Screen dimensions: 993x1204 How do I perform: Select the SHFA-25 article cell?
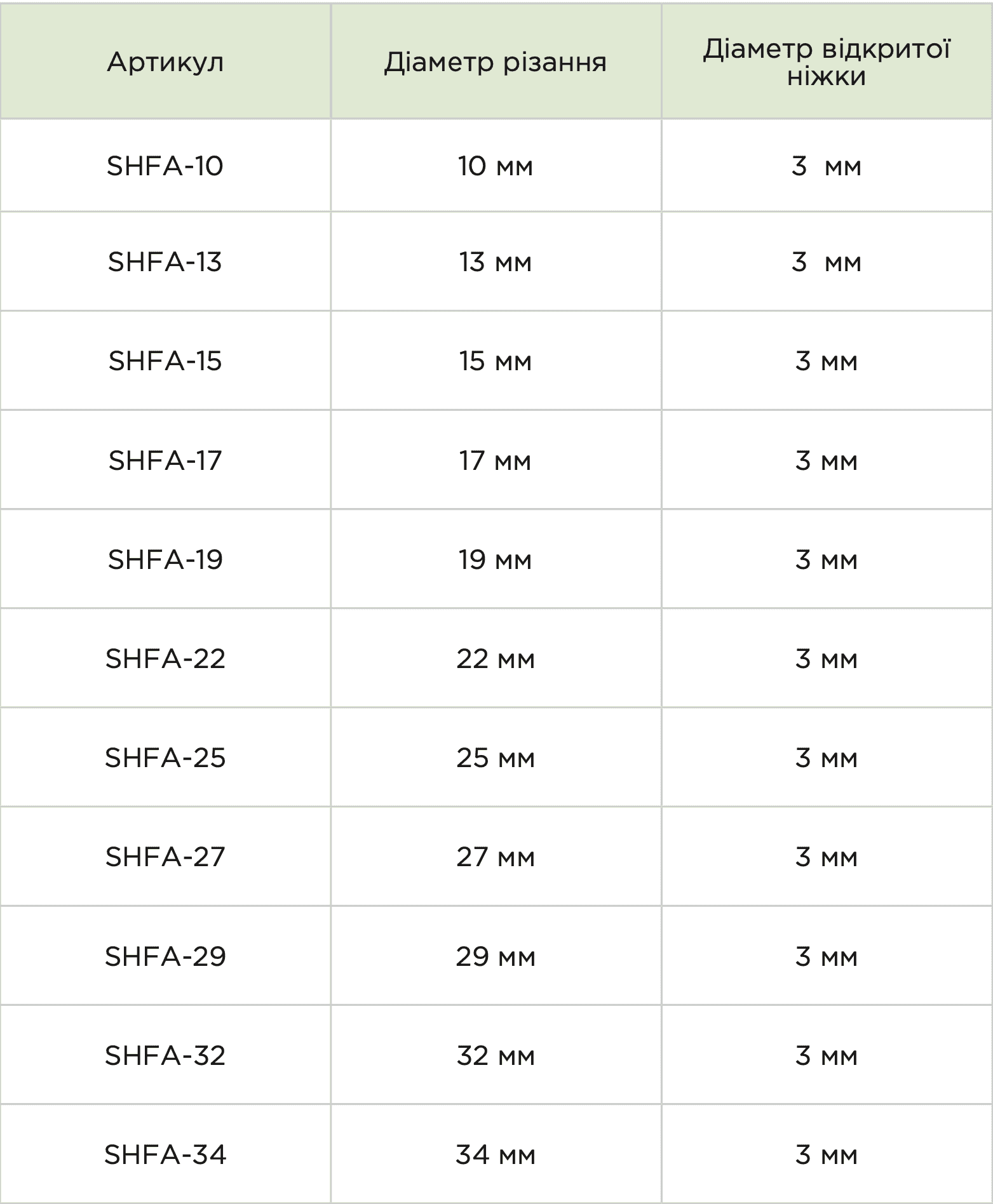[165, 757]
